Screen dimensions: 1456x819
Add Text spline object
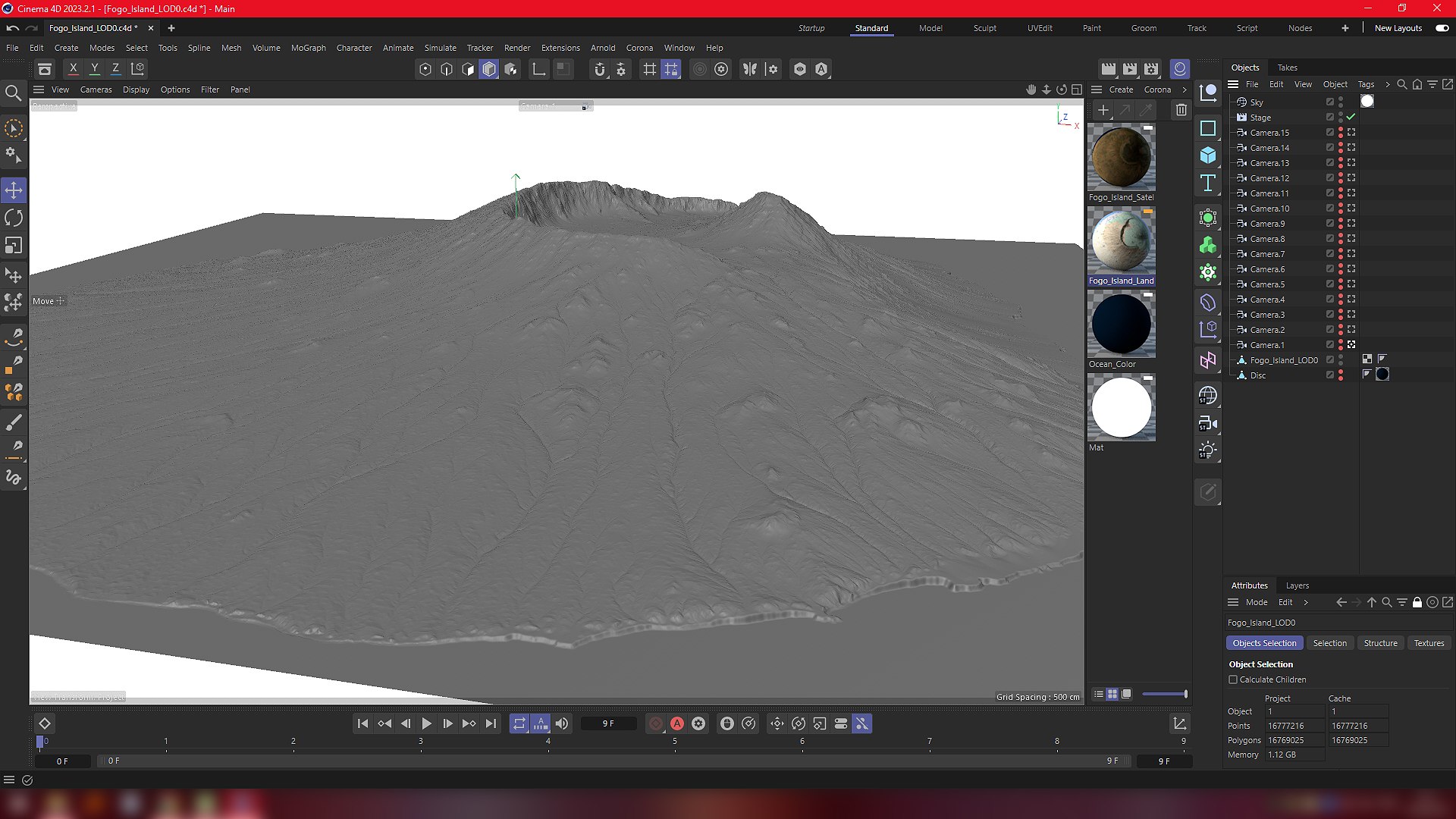(x=1208, y=183)
